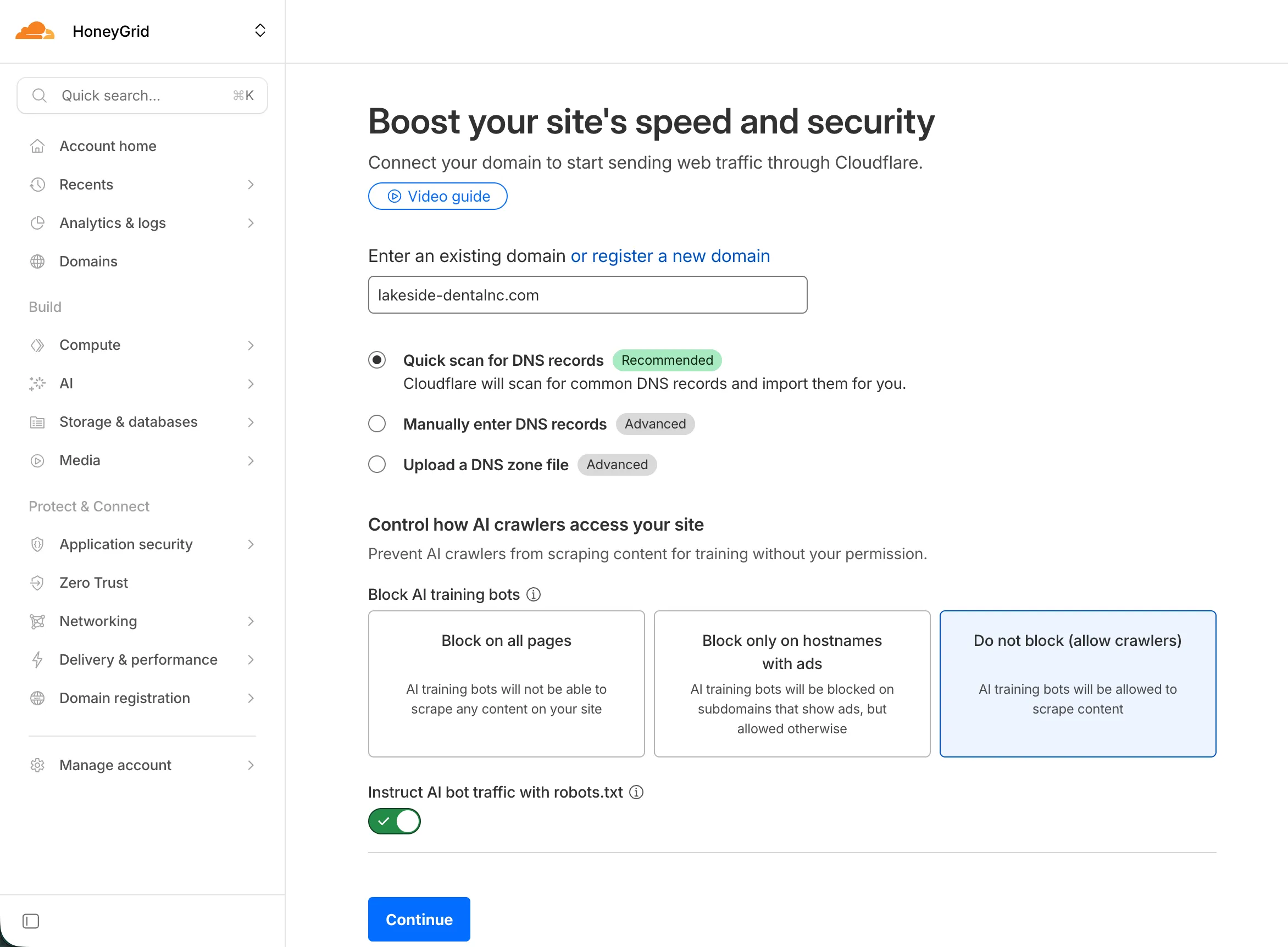Image resolution: width=1288 pixels, height=947 pixels.
Task: Click the Zero Trust sidebar icon
Action: pos(37,582)
